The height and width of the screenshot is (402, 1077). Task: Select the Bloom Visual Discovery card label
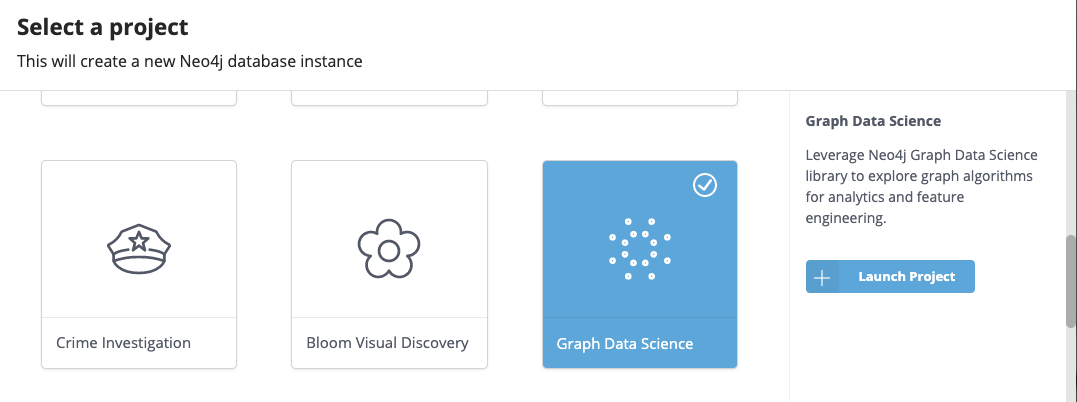387,343
